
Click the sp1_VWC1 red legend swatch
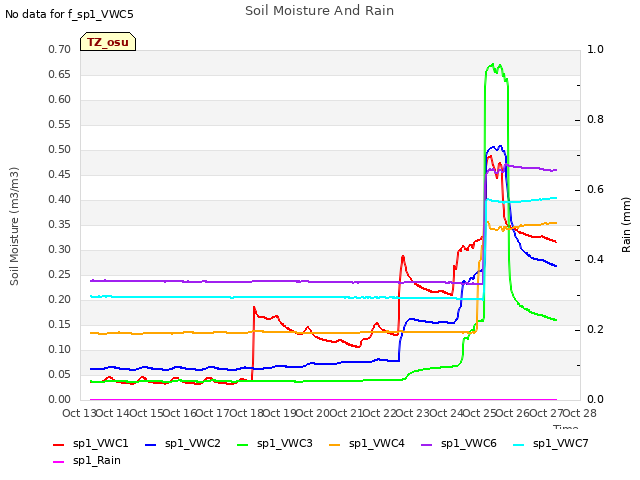(59, 444)
